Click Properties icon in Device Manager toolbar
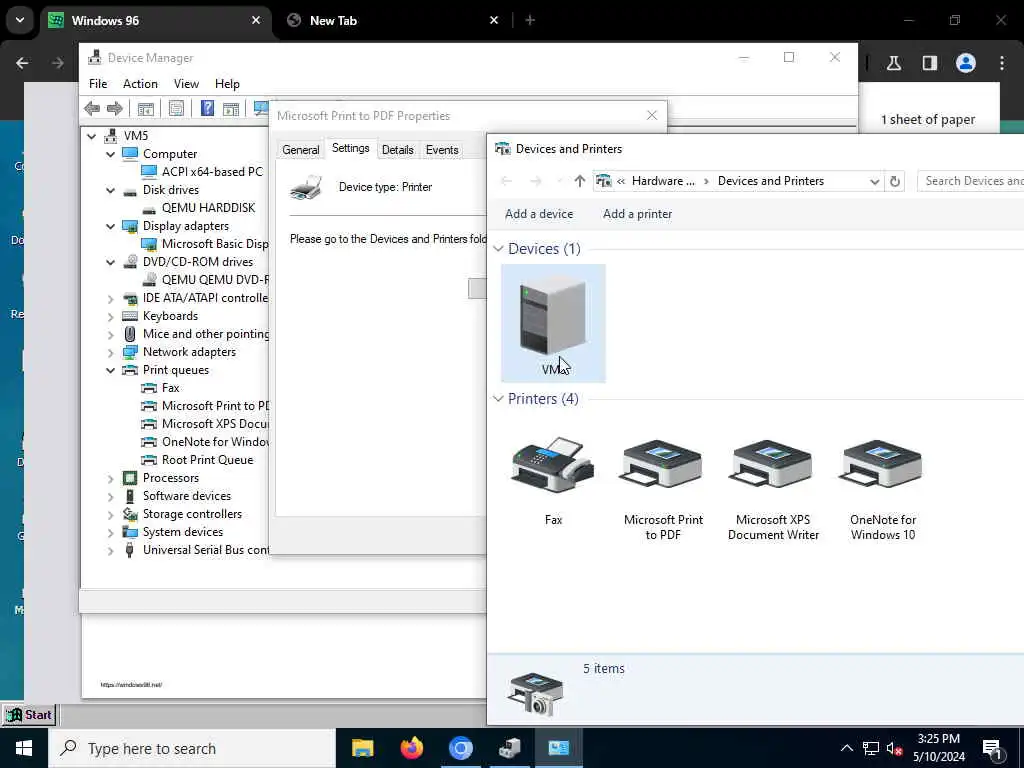Viewport: 1024px width, 768px height. click(x=176, y=108)
